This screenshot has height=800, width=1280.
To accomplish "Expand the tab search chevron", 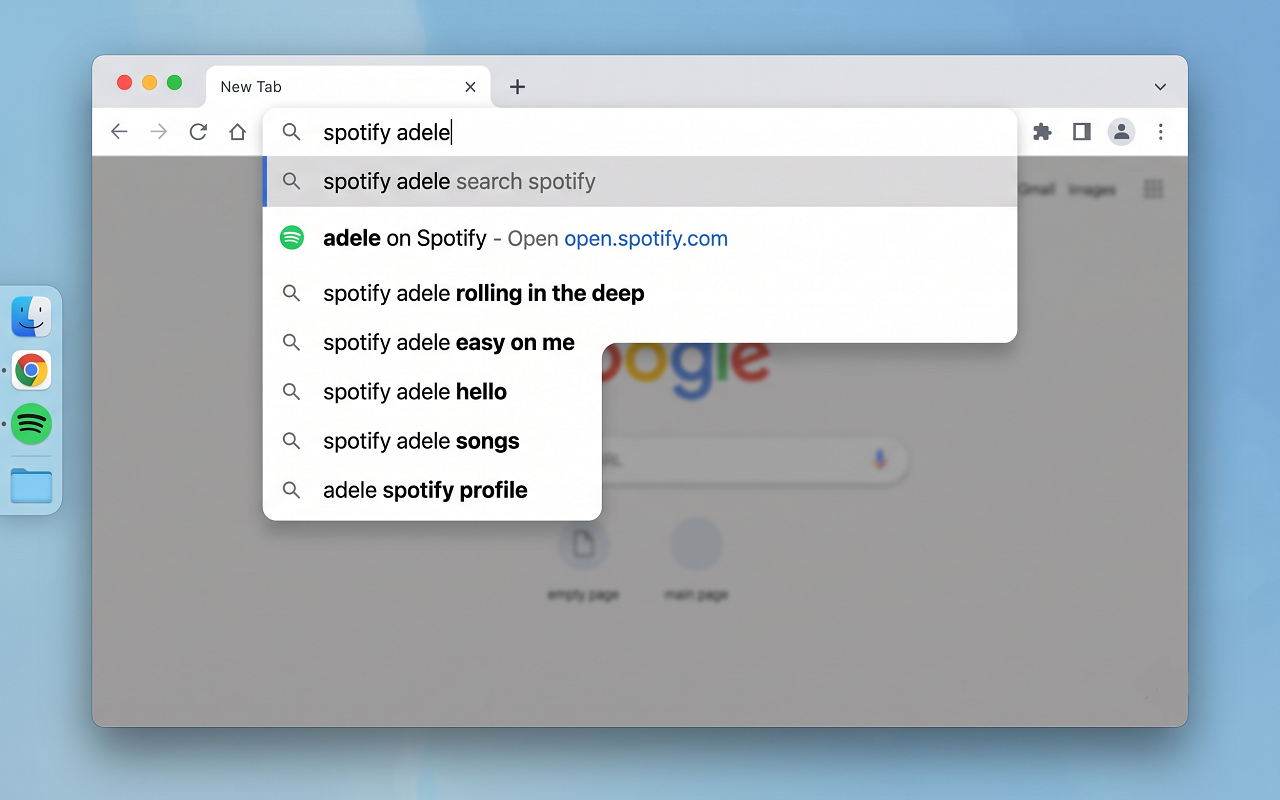I will 1160,87.
